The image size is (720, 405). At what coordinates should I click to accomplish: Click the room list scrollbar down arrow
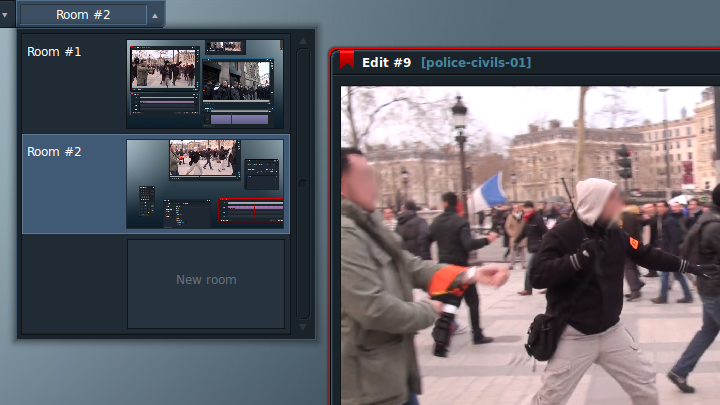click(x=303, y=327)
